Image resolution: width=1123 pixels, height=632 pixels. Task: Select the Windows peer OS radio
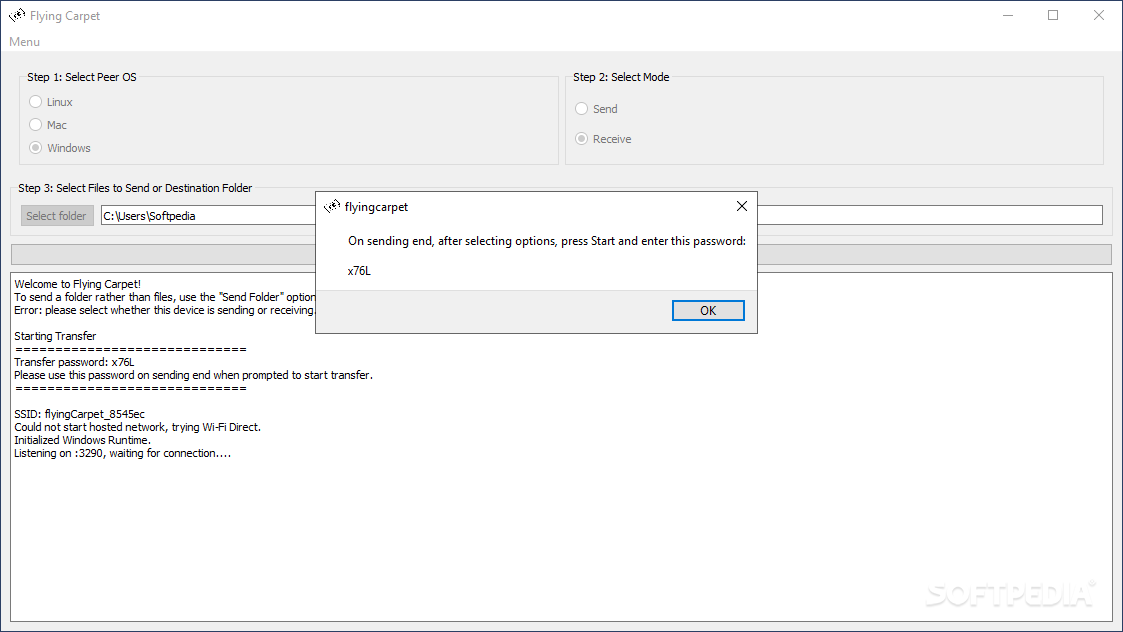pyautogui.click(x=60, y=148)
